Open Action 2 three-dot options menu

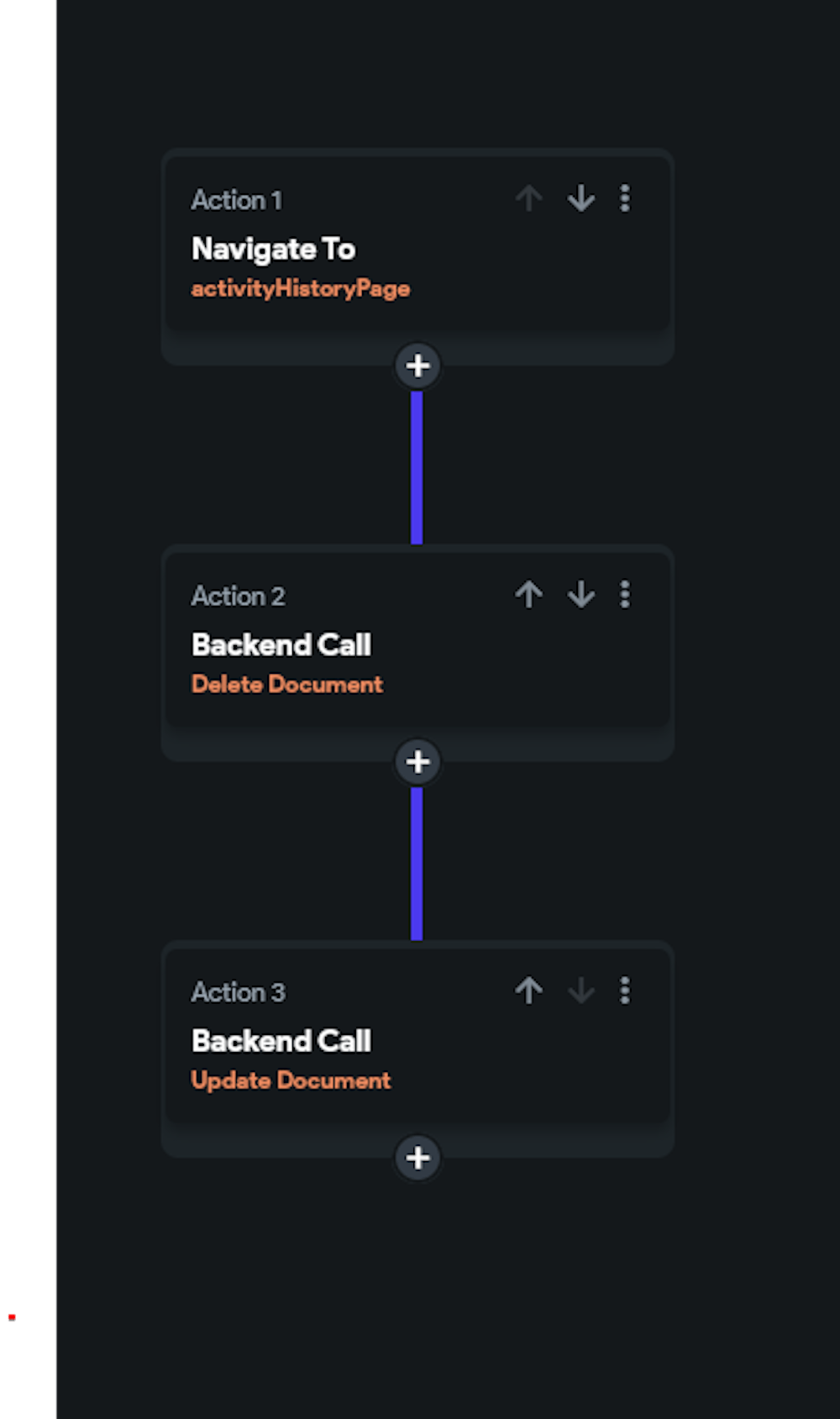(x=624, y=595)
